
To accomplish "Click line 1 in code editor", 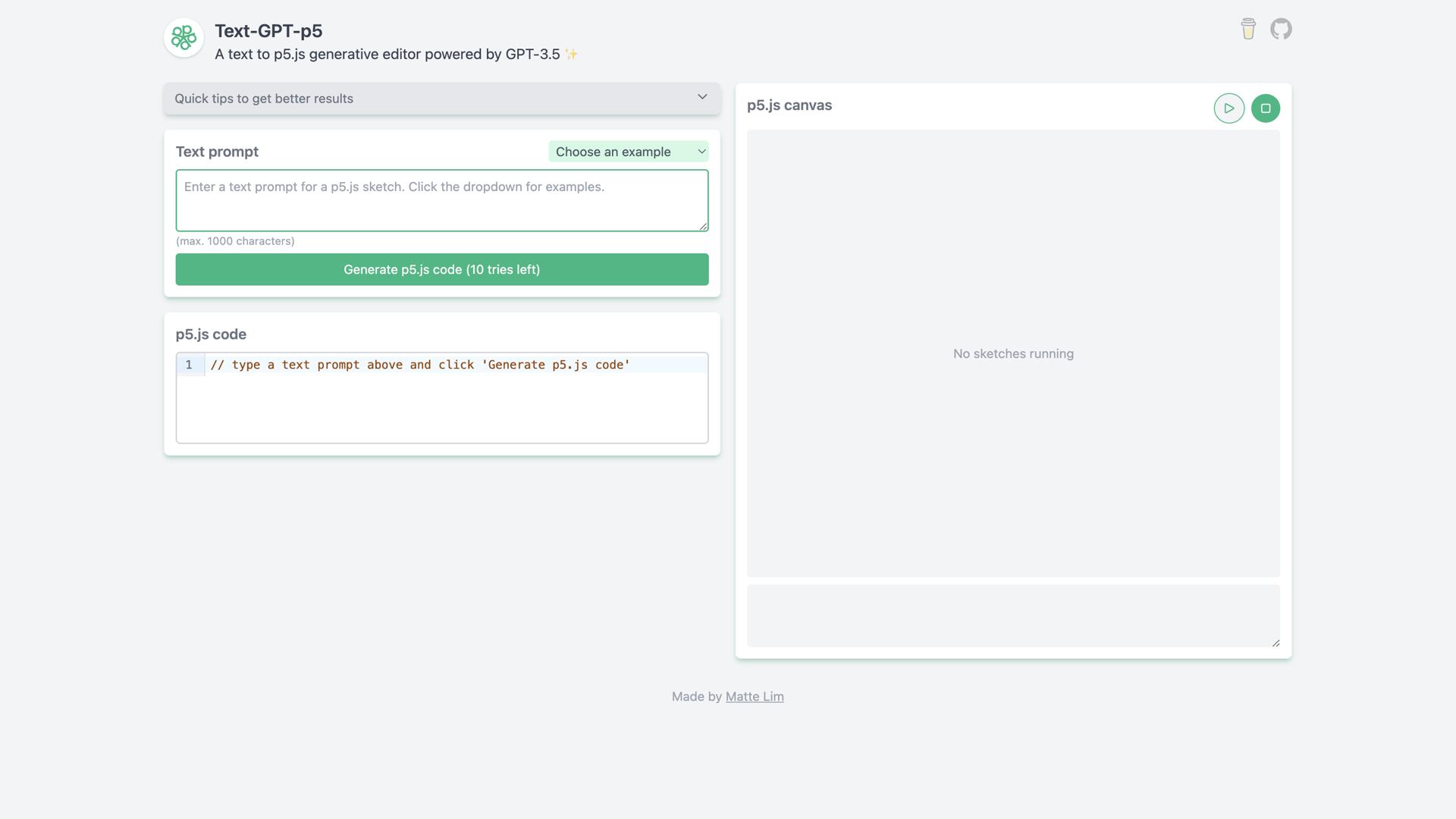I will coord(420,365).
